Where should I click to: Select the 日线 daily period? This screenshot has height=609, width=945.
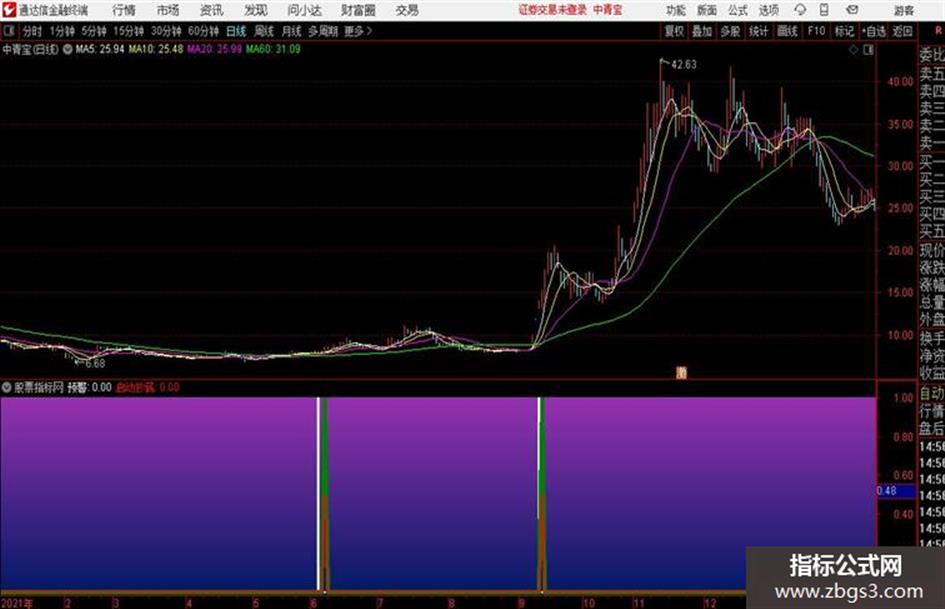[236, 31]
